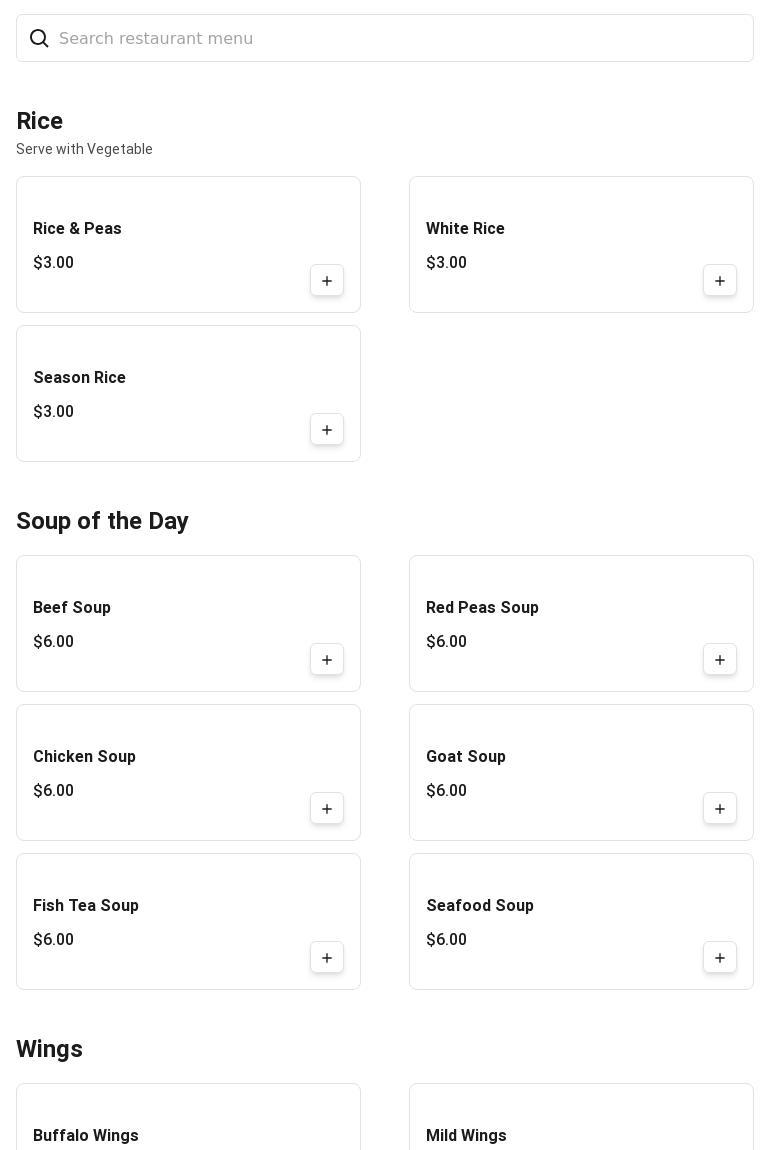
Task: Add White Rice using its plus icon
Action: [x=720, y=281]
